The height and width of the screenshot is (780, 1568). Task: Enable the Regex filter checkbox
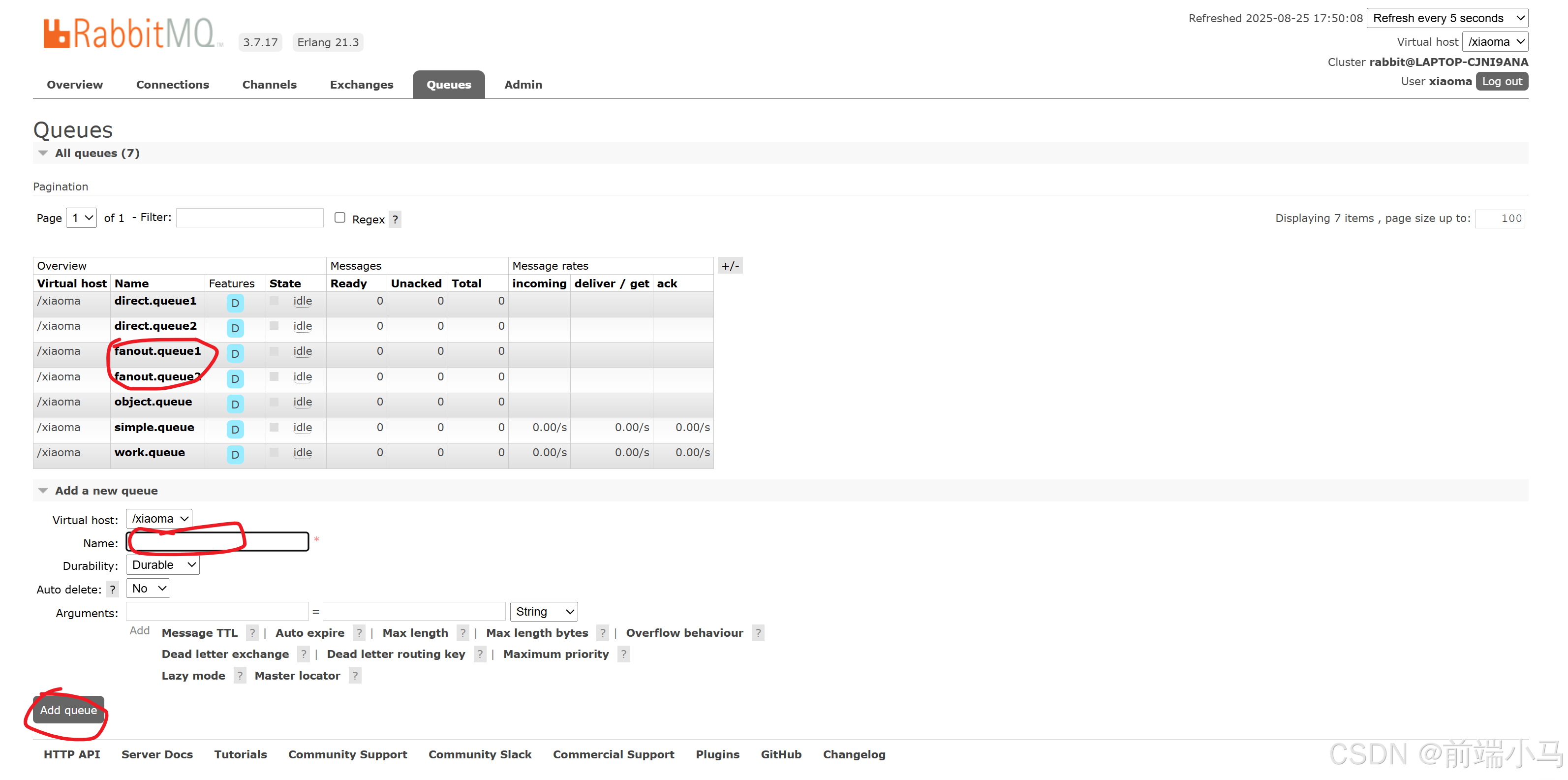tap(339, 218)
